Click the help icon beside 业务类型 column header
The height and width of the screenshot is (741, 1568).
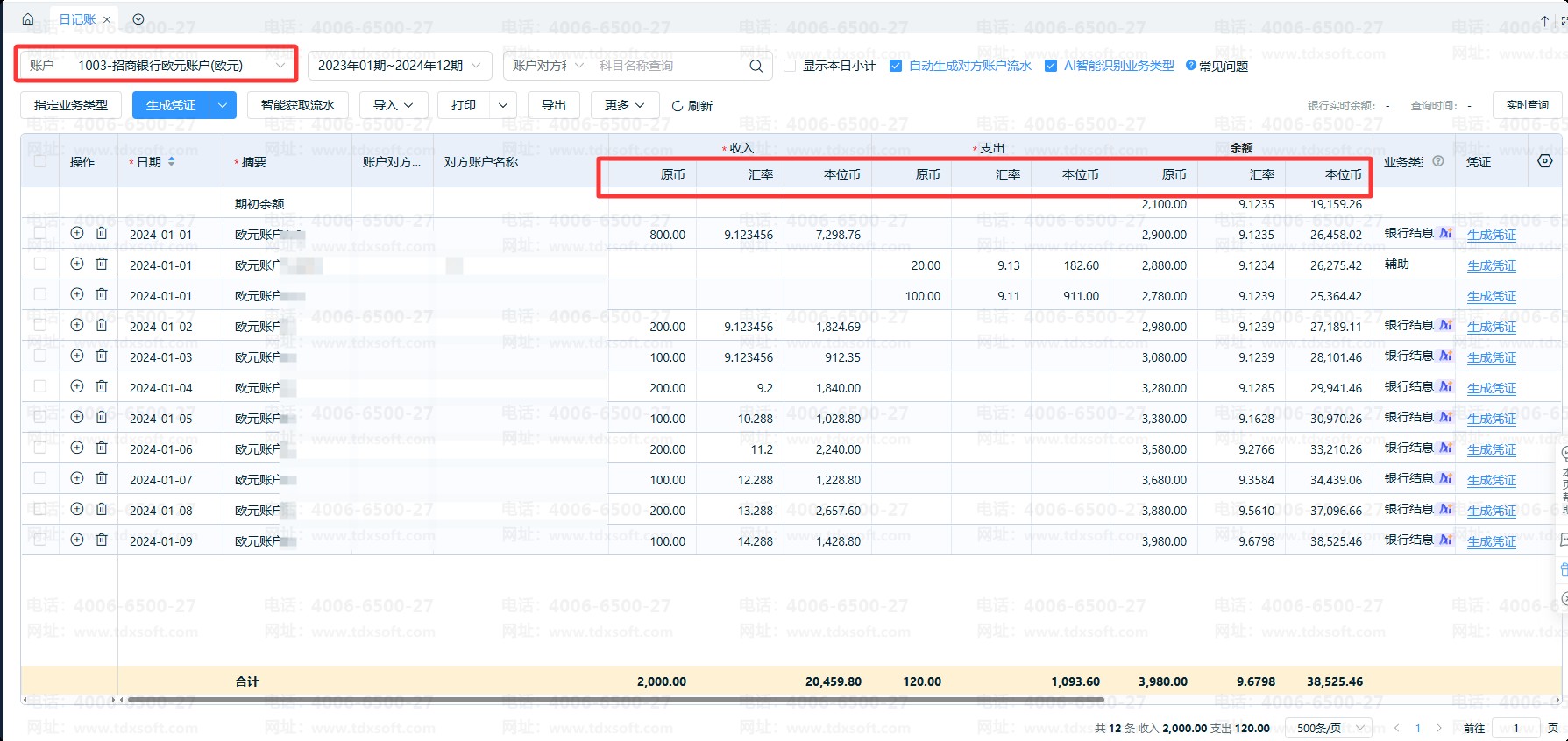pos(1437,161)
